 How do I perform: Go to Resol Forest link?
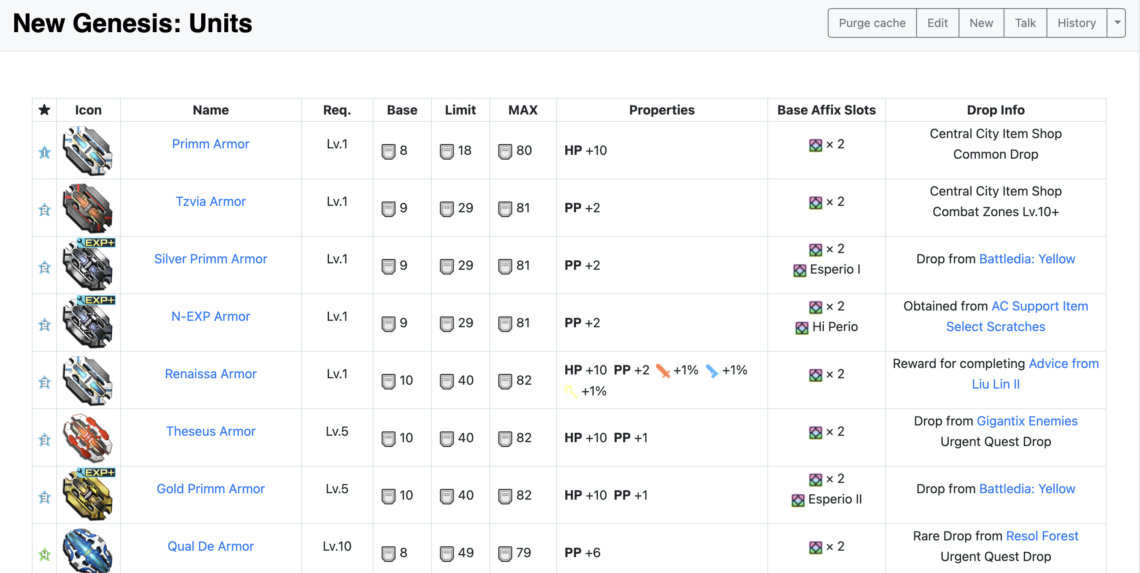(x=1042, y=536)
